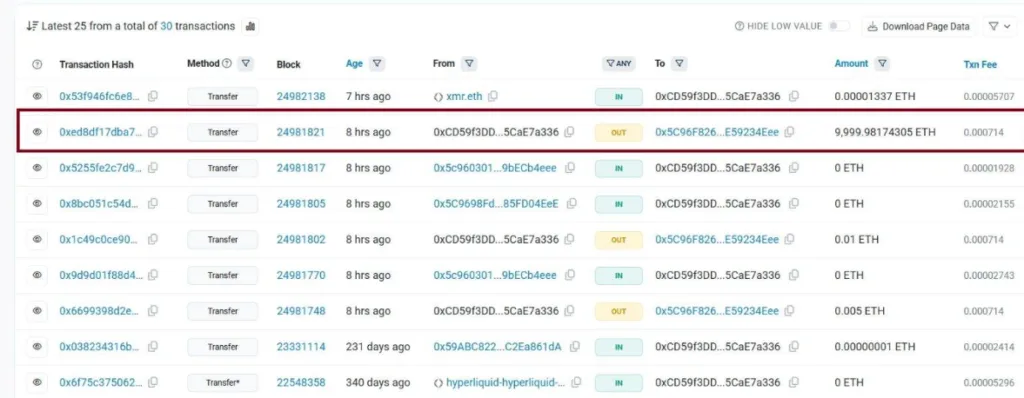Copy From address in block 24981821 row
Viewport: 1024px width, 398px height.
coord(569,132)
